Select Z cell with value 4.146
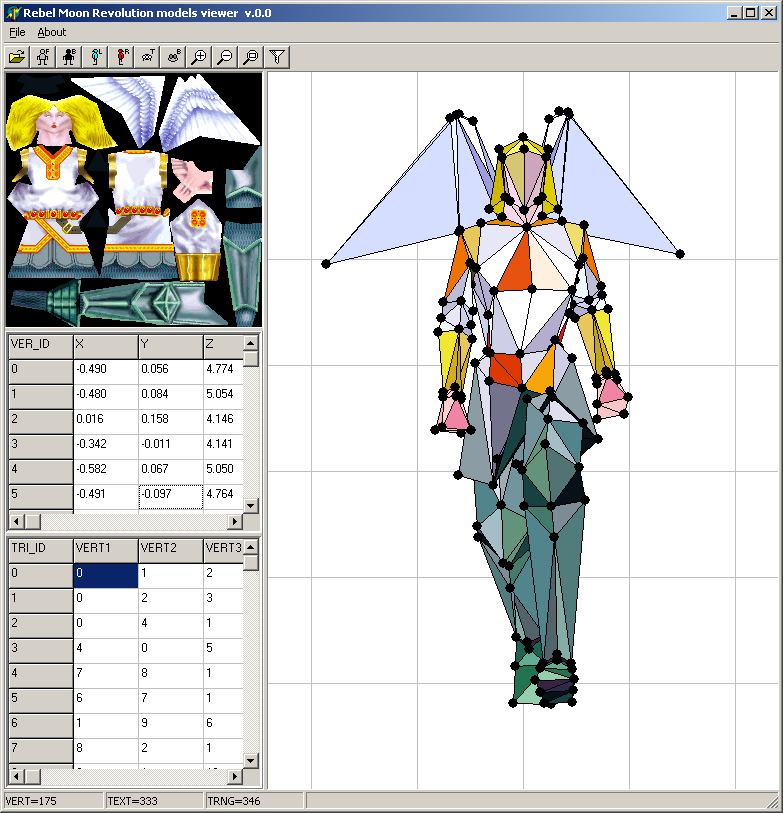This screenshot has height=813, width=783. click(x=223, y=421)
